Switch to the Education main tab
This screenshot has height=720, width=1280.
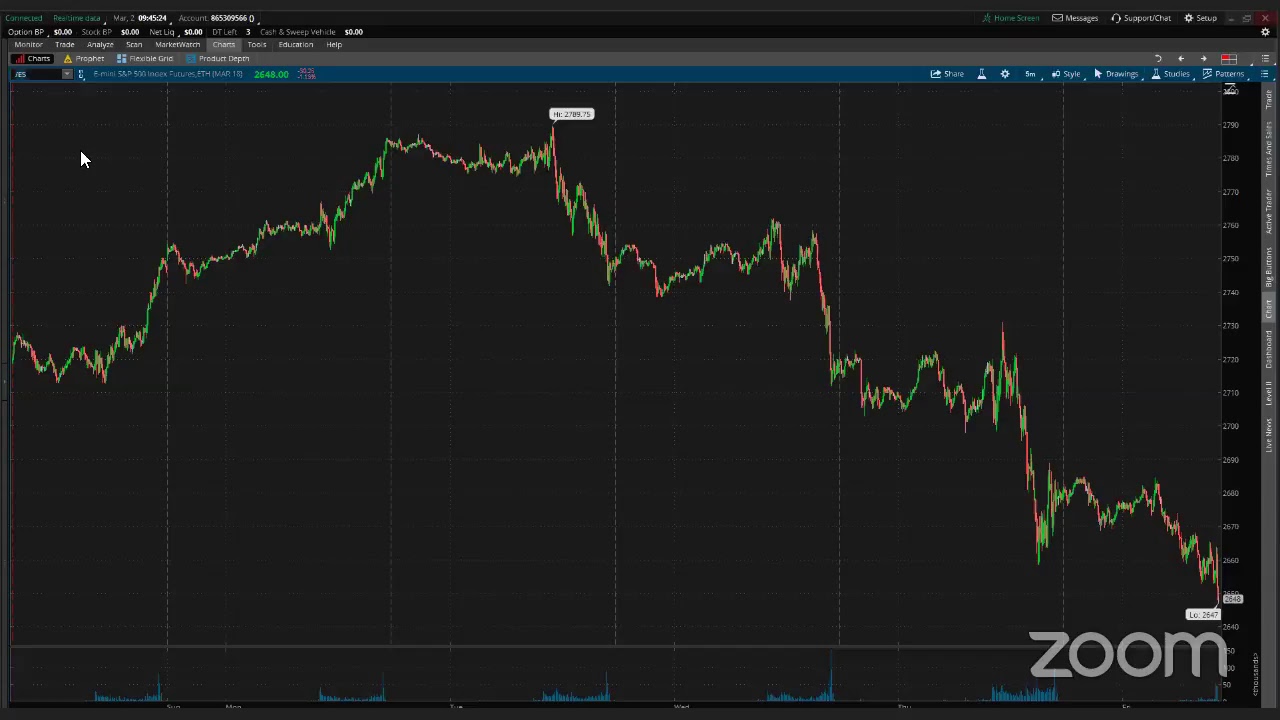pos(295,44)
